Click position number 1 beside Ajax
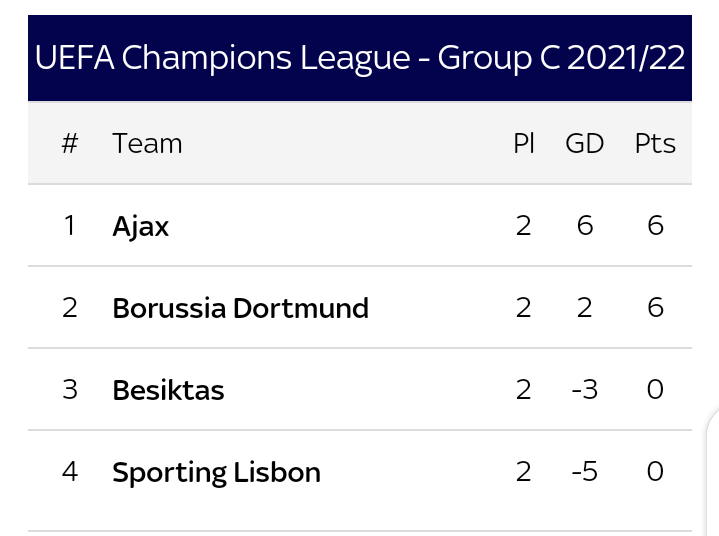This screenshot has height=536, width=719. point(70,225)
